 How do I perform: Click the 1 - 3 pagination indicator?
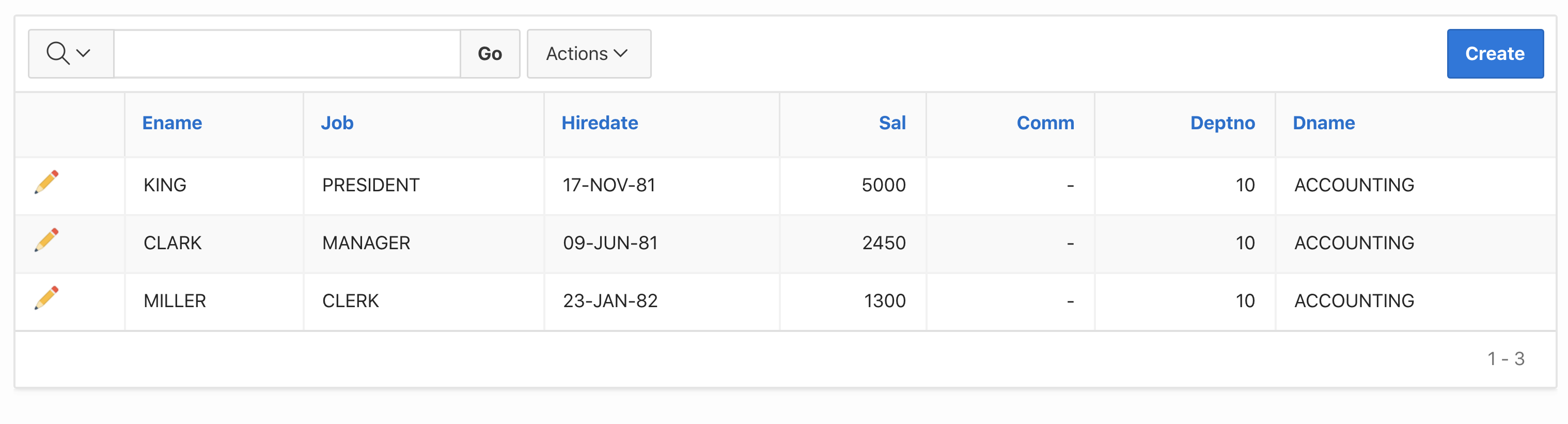click(1506, 359)
